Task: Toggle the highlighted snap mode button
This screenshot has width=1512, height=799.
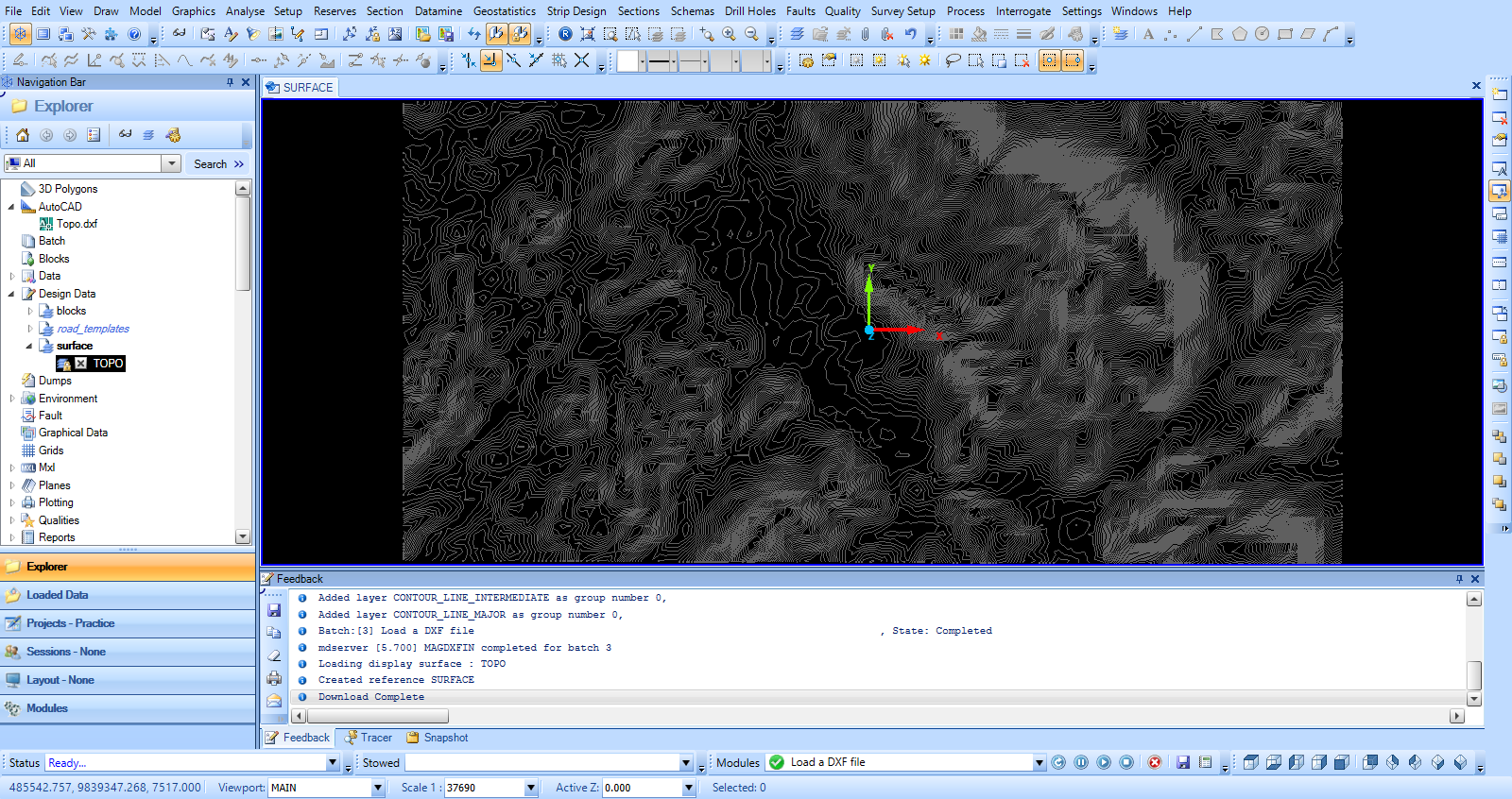Action: pos(490,60)
